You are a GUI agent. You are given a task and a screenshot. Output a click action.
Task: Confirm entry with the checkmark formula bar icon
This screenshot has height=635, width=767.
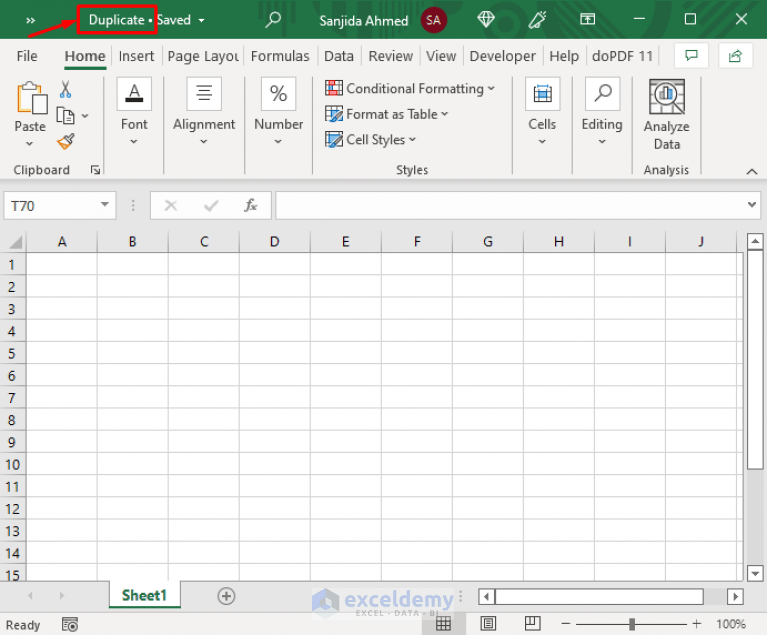tap(211, 205)
